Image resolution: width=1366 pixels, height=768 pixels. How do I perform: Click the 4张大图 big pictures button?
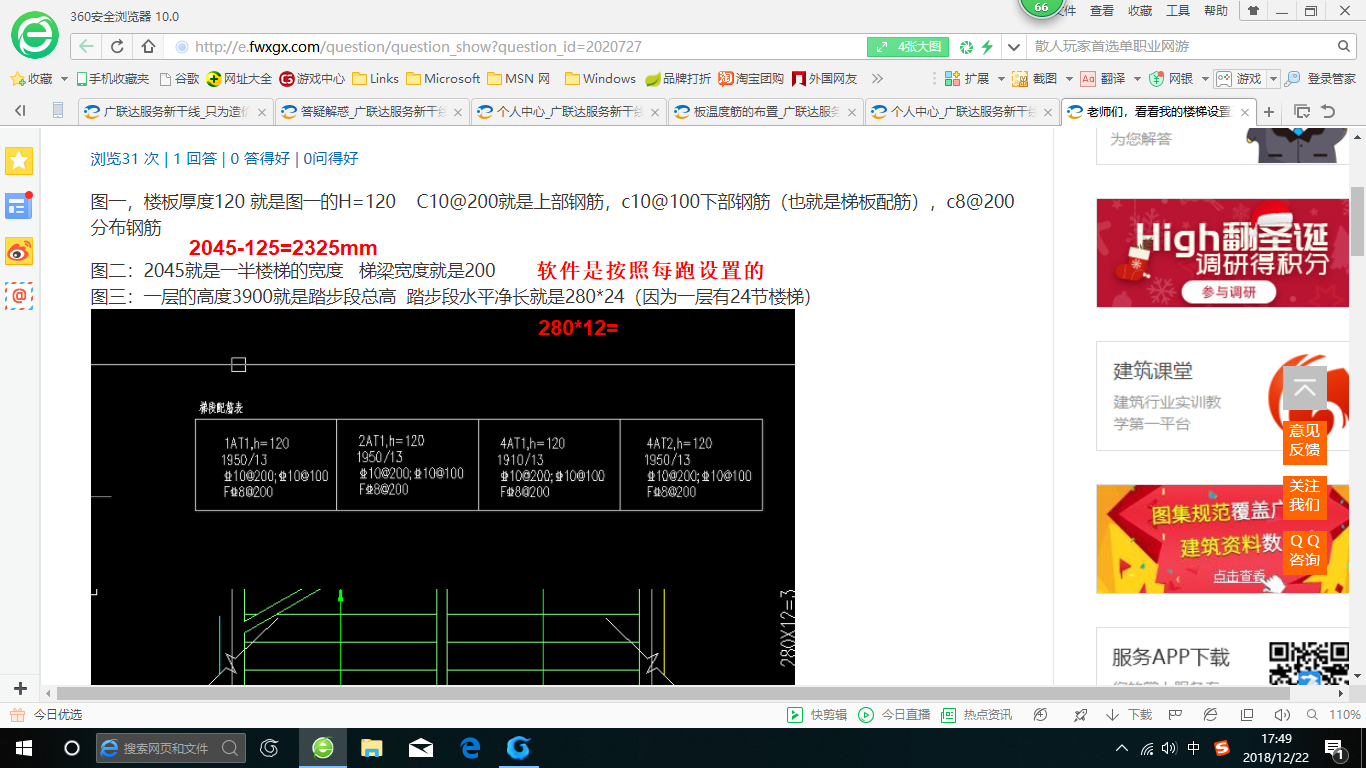click(x=907, y=47)
